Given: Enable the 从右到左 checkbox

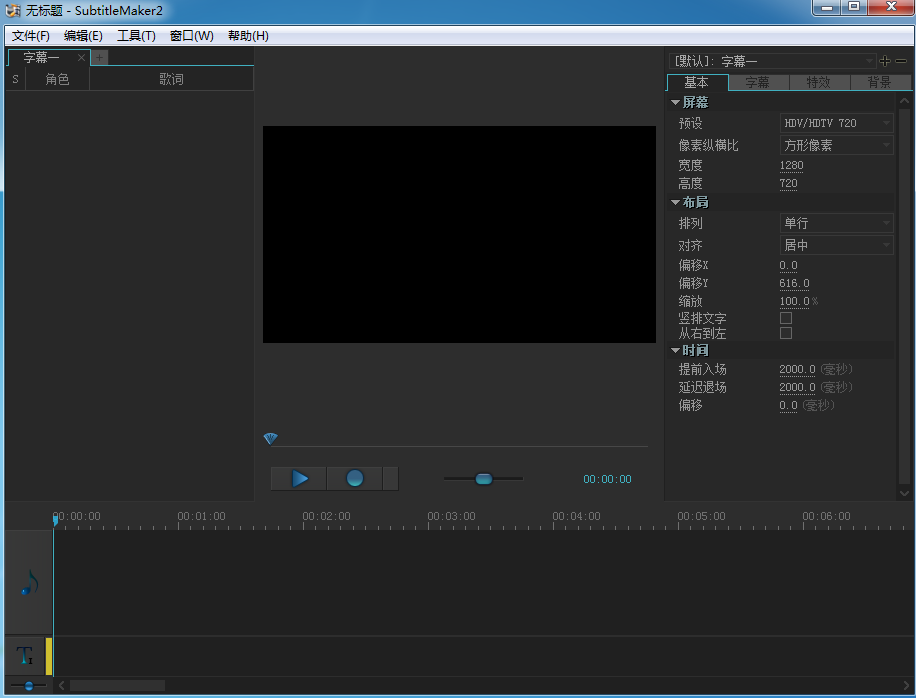Looking at the screenshot, I should [x=786, y=333].
